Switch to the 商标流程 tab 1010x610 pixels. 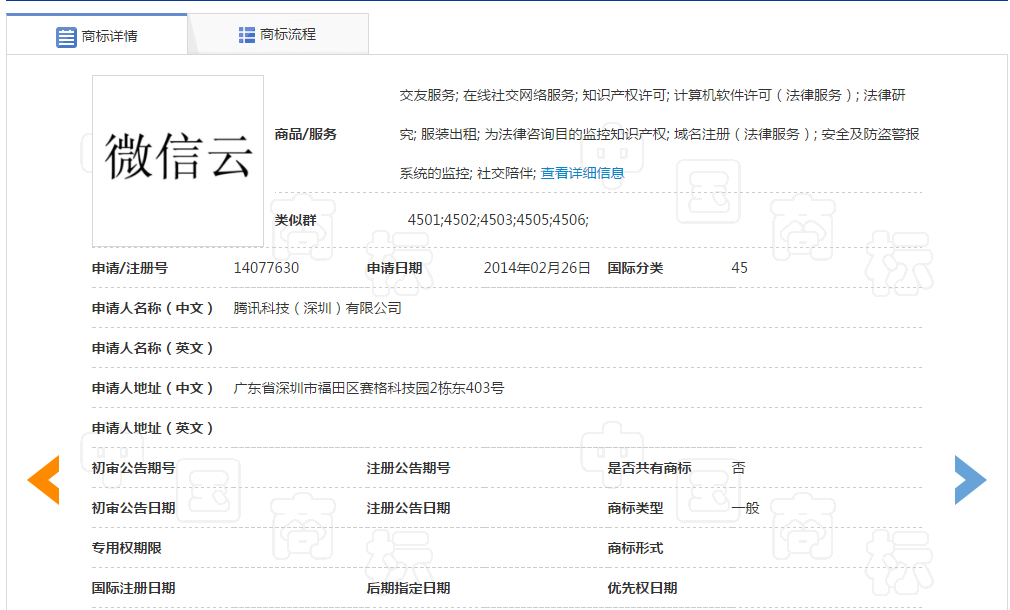278,34
